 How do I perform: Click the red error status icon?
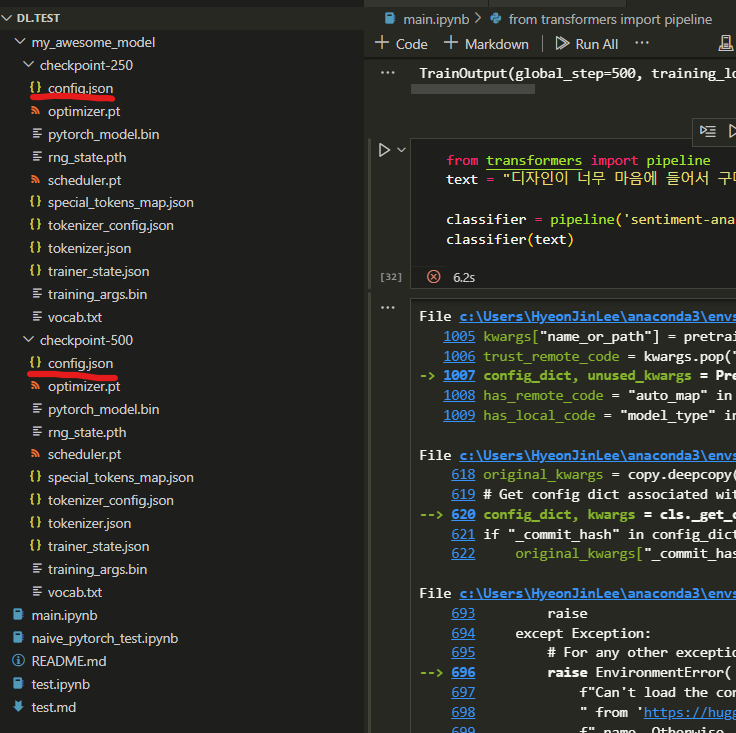[433, 277]
